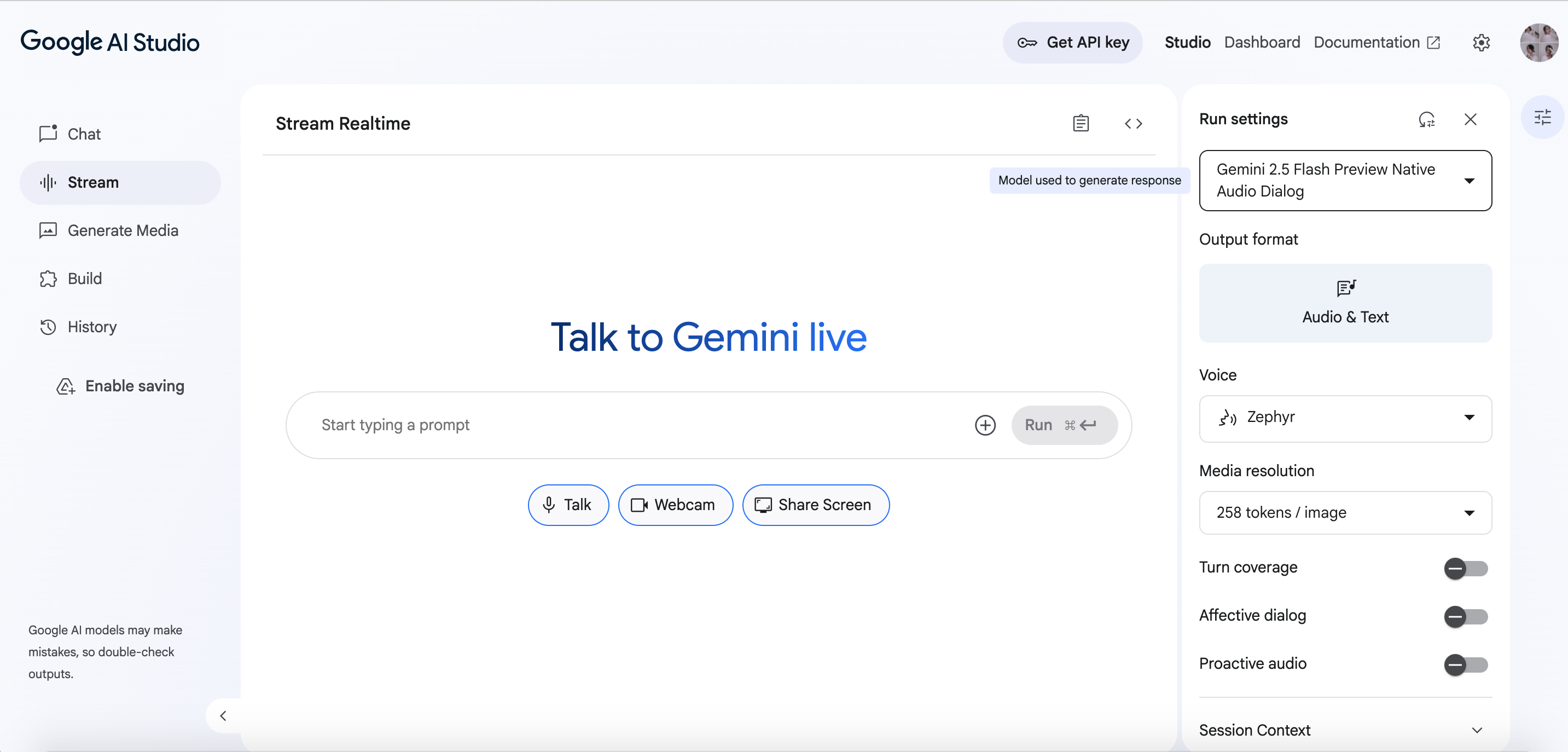This screenshot has height=752, width=1568.
Task: Click the reset default settings icon
Action: (1427, 119)
